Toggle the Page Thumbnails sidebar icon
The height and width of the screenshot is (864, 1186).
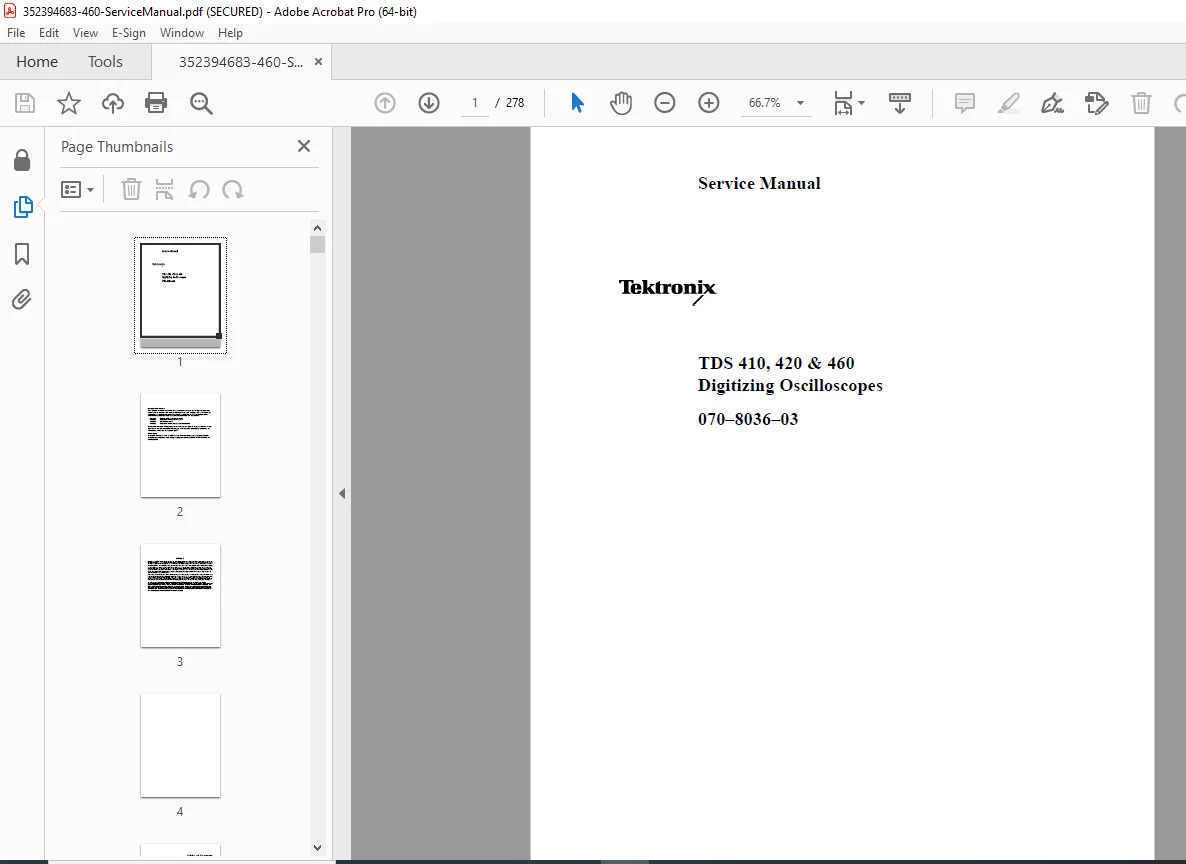point(23,207)
